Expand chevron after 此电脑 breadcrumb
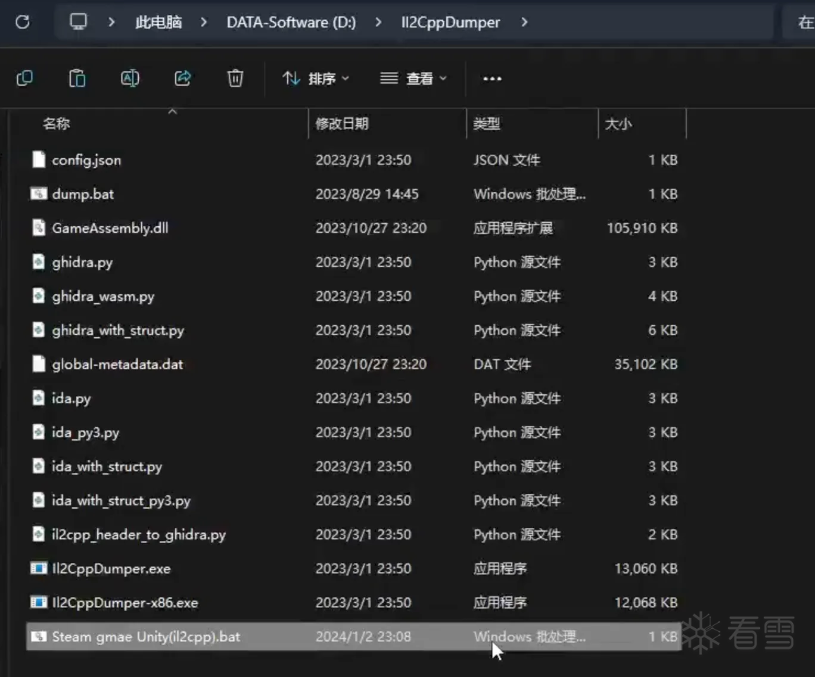The image size is (815, 677). tap(204, 22)
